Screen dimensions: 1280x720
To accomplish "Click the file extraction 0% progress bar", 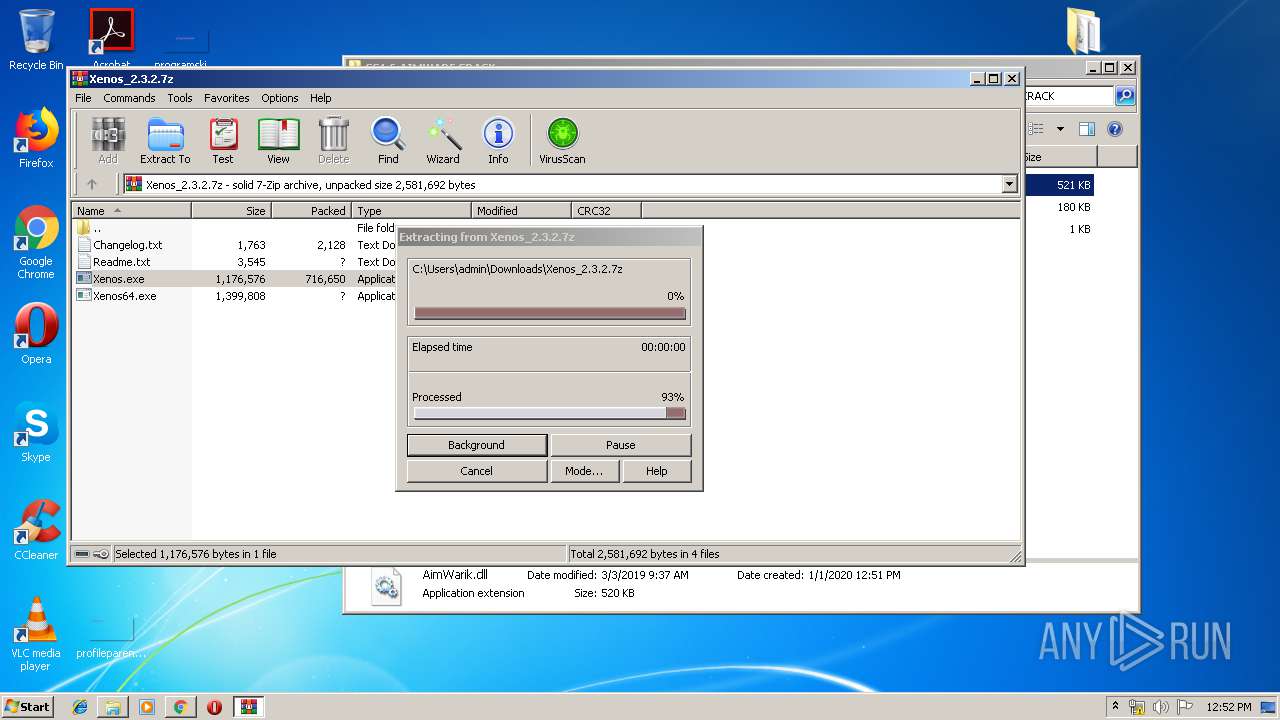I will (550, 313).
